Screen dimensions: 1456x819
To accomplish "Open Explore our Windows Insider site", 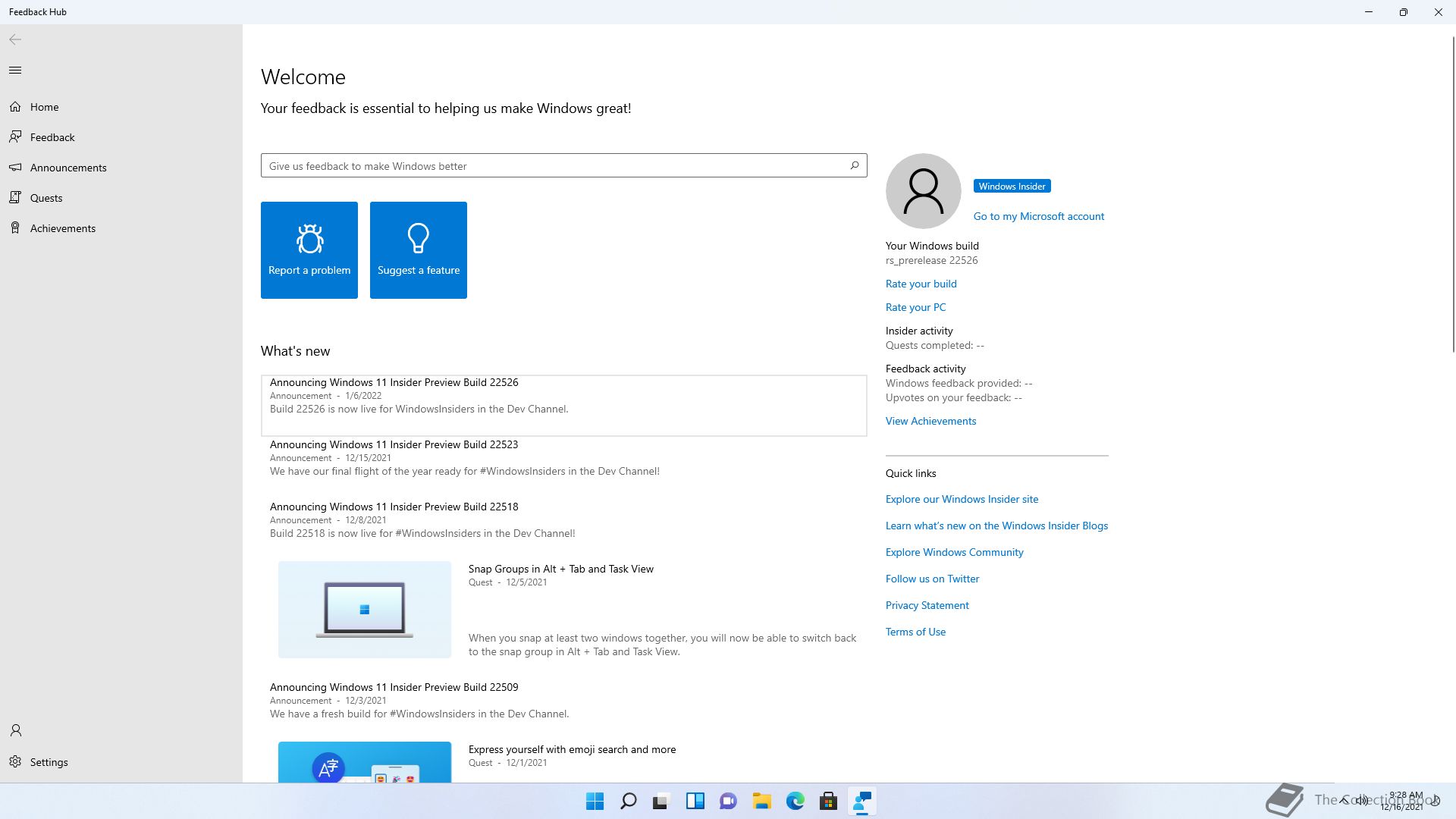I will 962,499.
